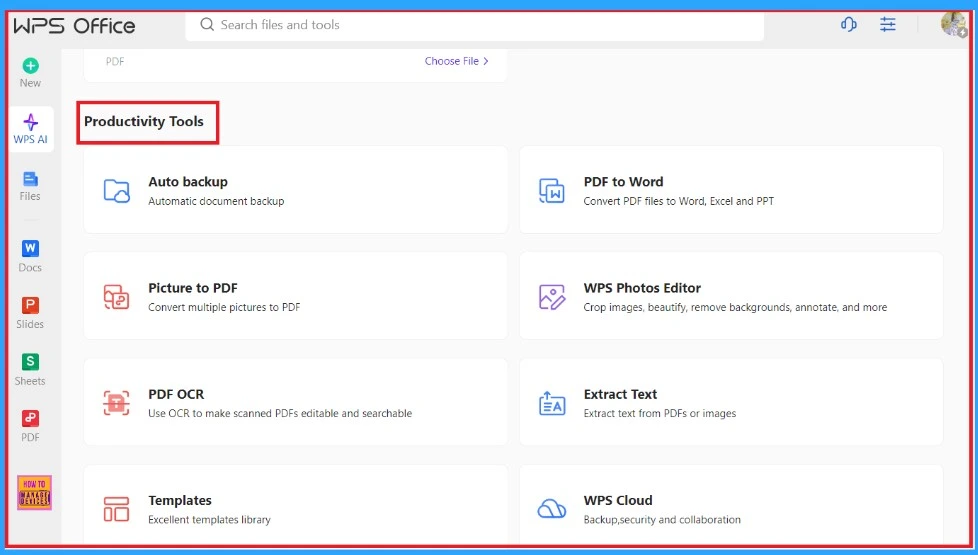Screen dimensions: 978x555
Task: Click the New plus icon in sidebar
Action: click(x=31, y=65)
